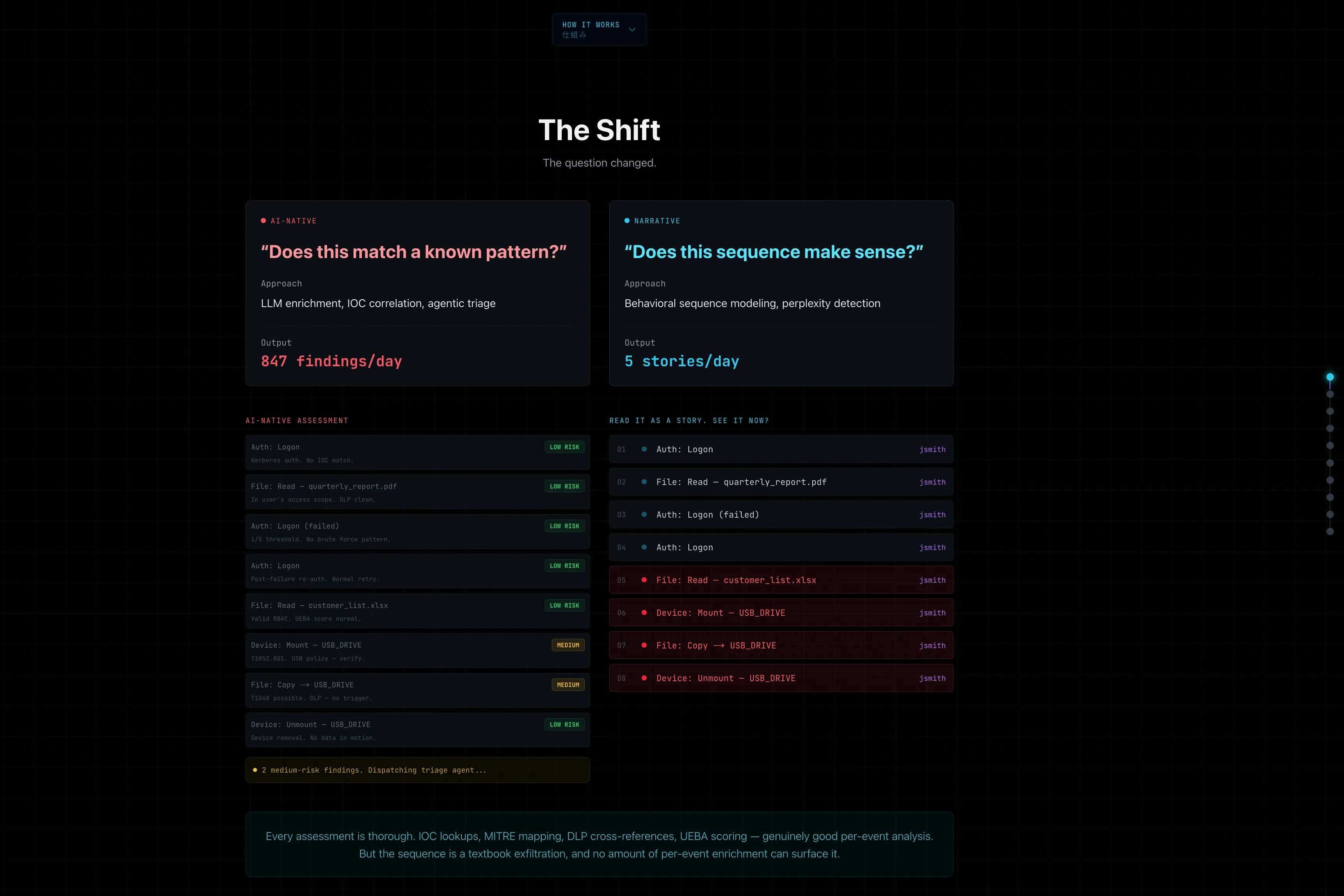1344x896 pixels.
Task: Select story row 06 Device: Mount USB_DRIVE
Action: (x=781, y=613)
